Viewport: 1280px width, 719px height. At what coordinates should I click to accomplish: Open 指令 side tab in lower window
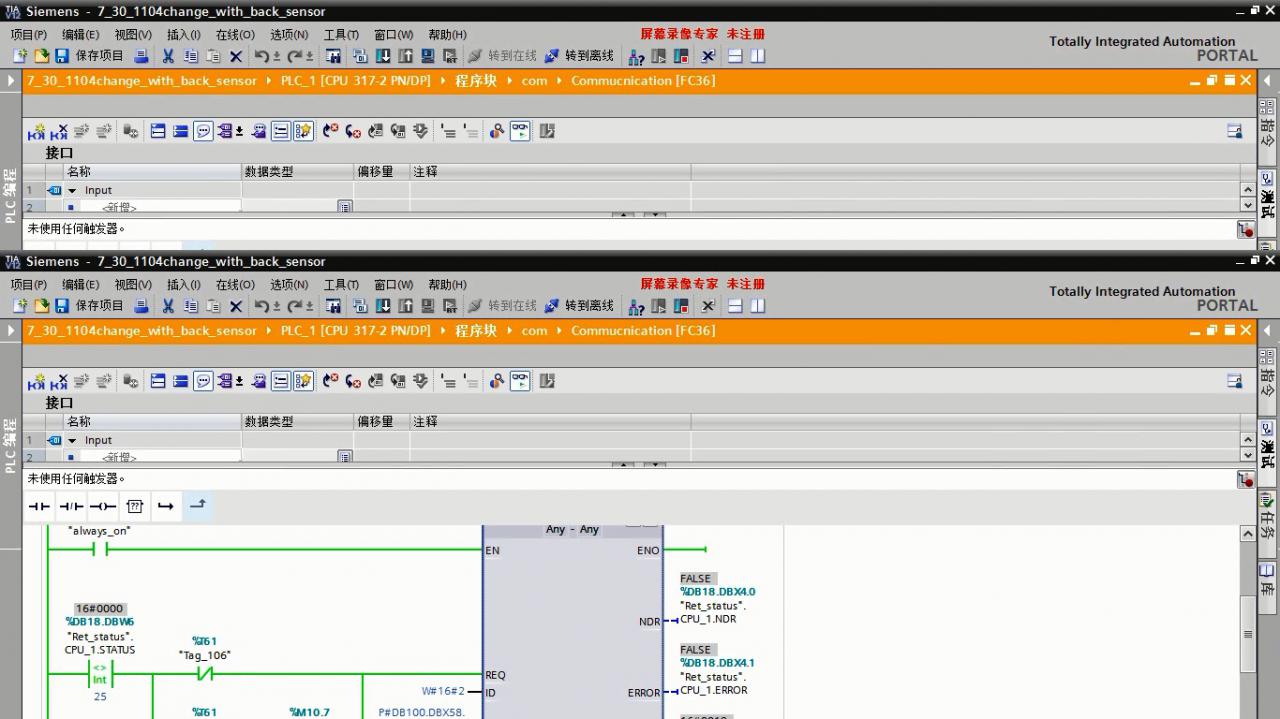1268,376
